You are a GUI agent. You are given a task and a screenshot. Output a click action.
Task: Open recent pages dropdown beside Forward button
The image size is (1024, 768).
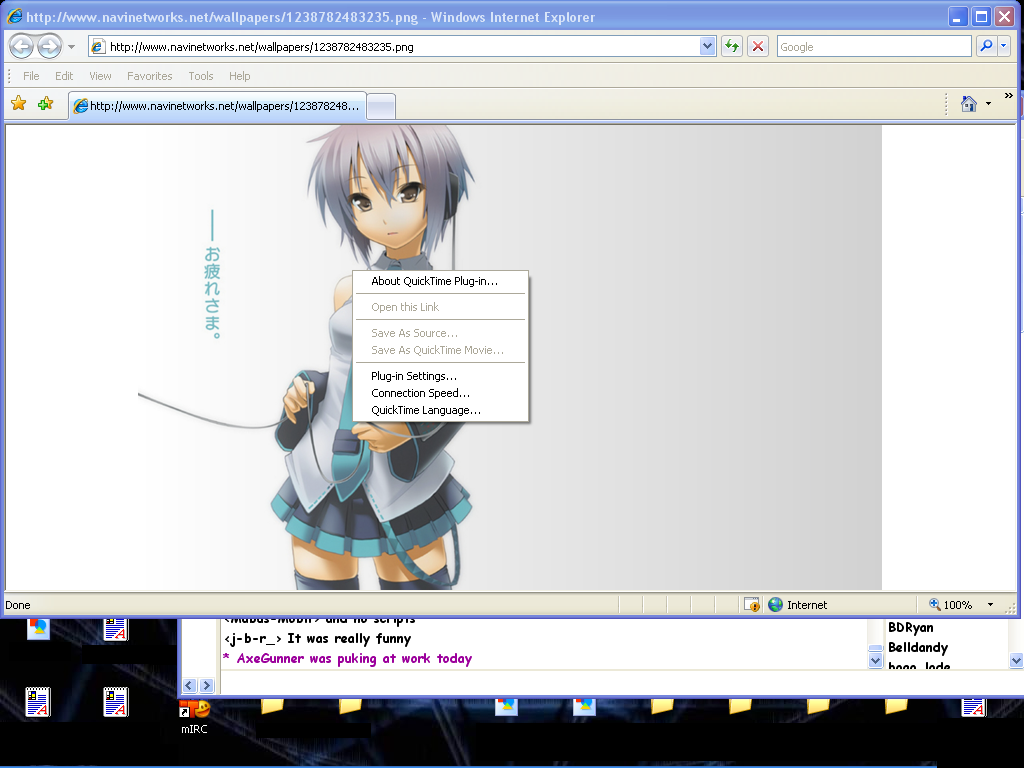pos(72,47)
